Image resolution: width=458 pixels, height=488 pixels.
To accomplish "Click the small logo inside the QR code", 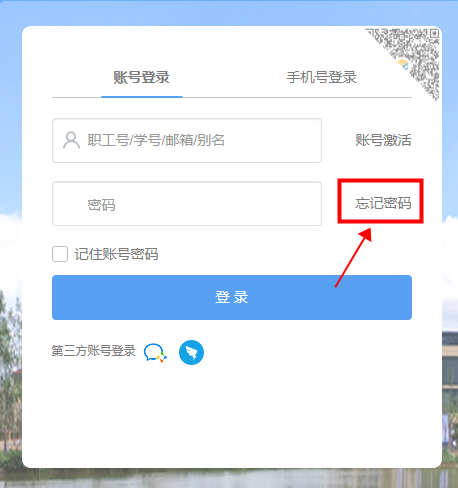I will coord(403,64).
